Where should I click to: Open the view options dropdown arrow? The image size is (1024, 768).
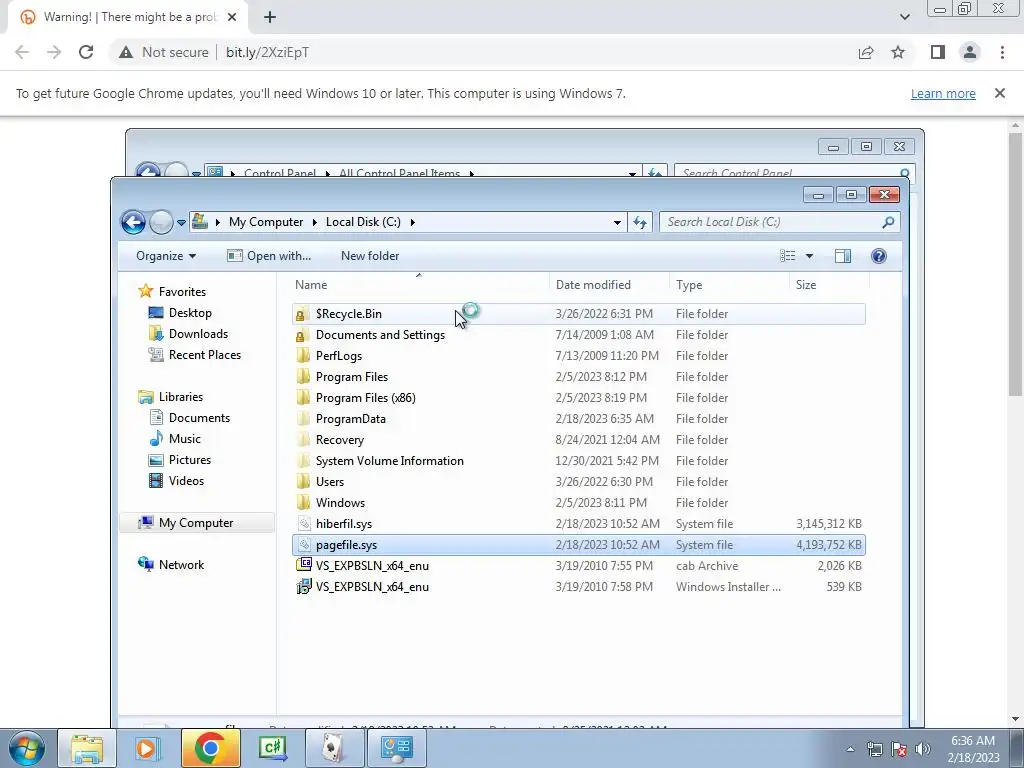(x=809, y=256)
